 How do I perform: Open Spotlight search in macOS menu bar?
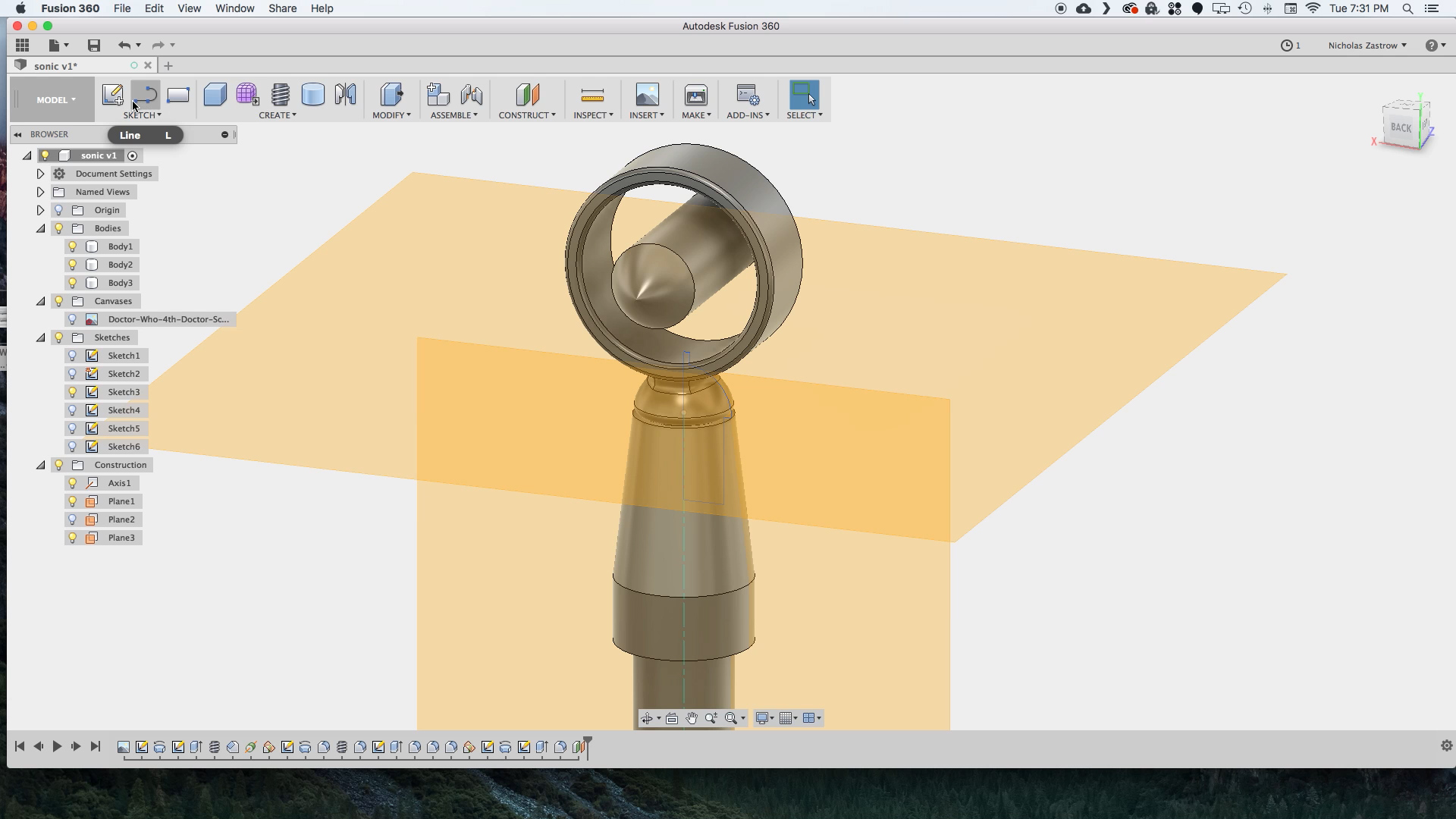(1407, 8)
